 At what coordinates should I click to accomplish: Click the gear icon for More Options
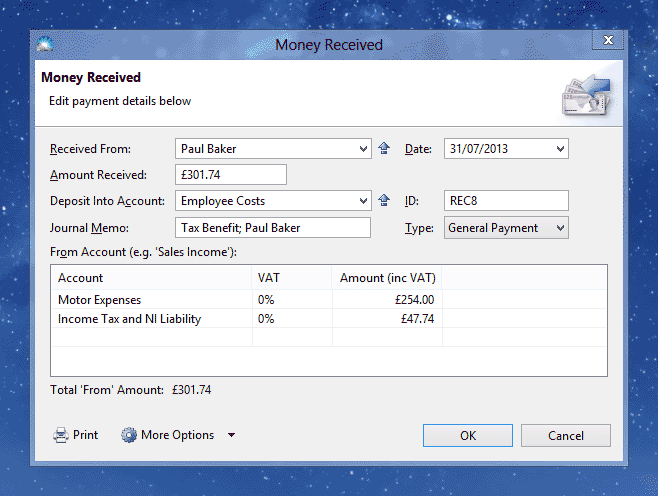tap(129, 435)
